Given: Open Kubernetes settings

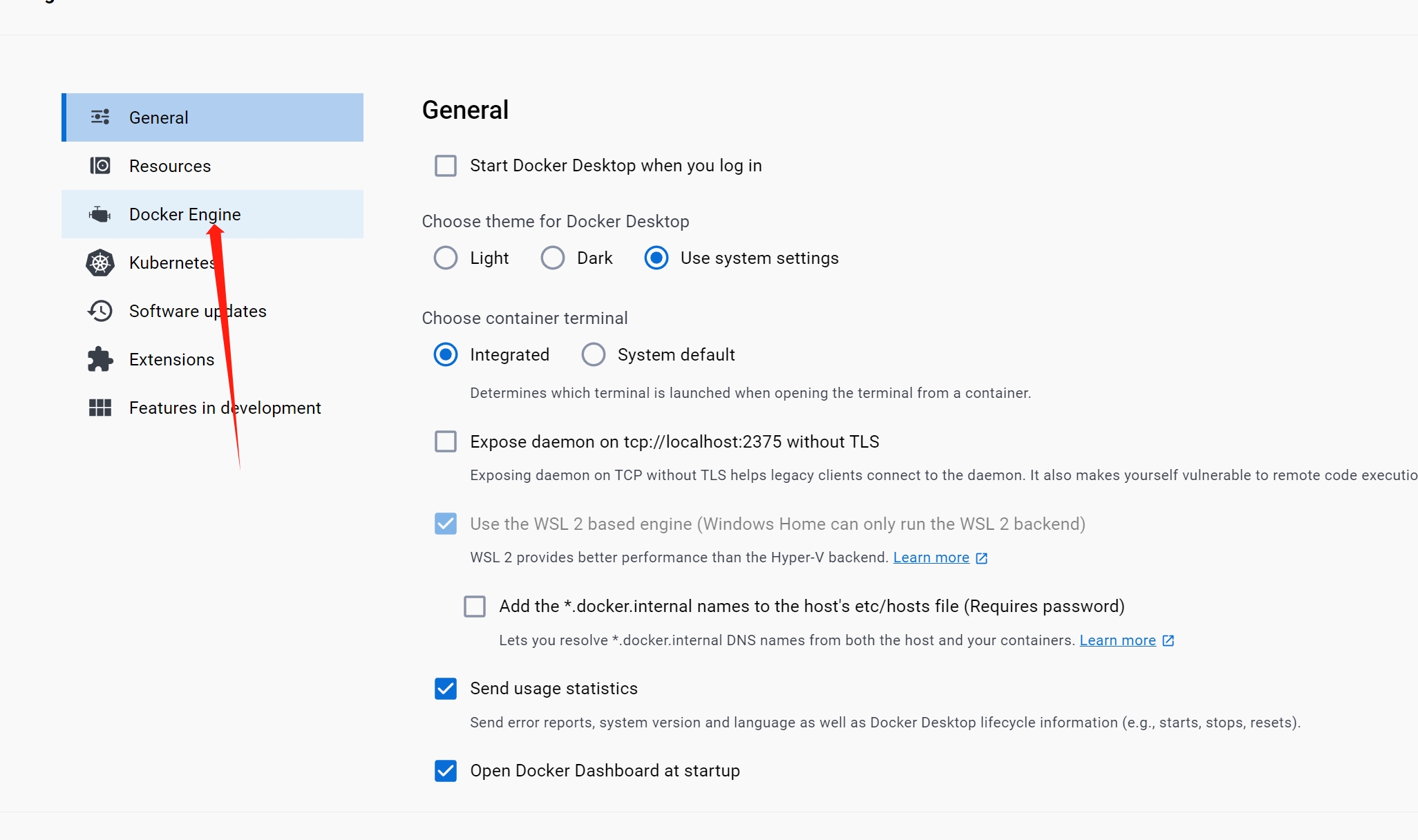Looking at the screenshot, I should [212, 262].
